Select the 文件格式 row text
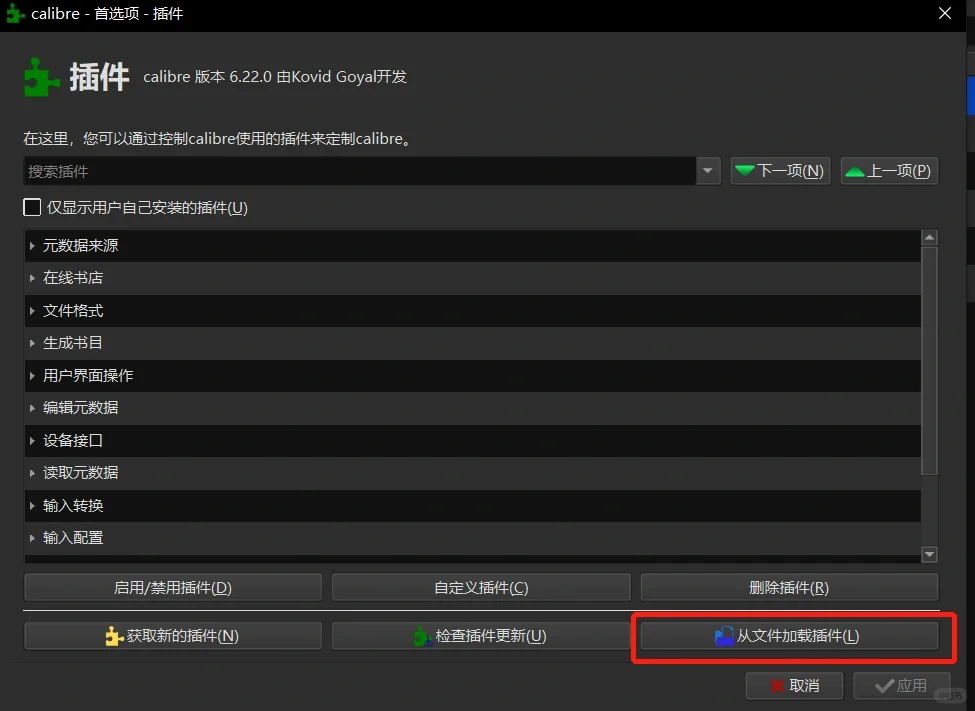Image resolution: width=975 pixels, height=711 pixels. [x=73, y=310]
